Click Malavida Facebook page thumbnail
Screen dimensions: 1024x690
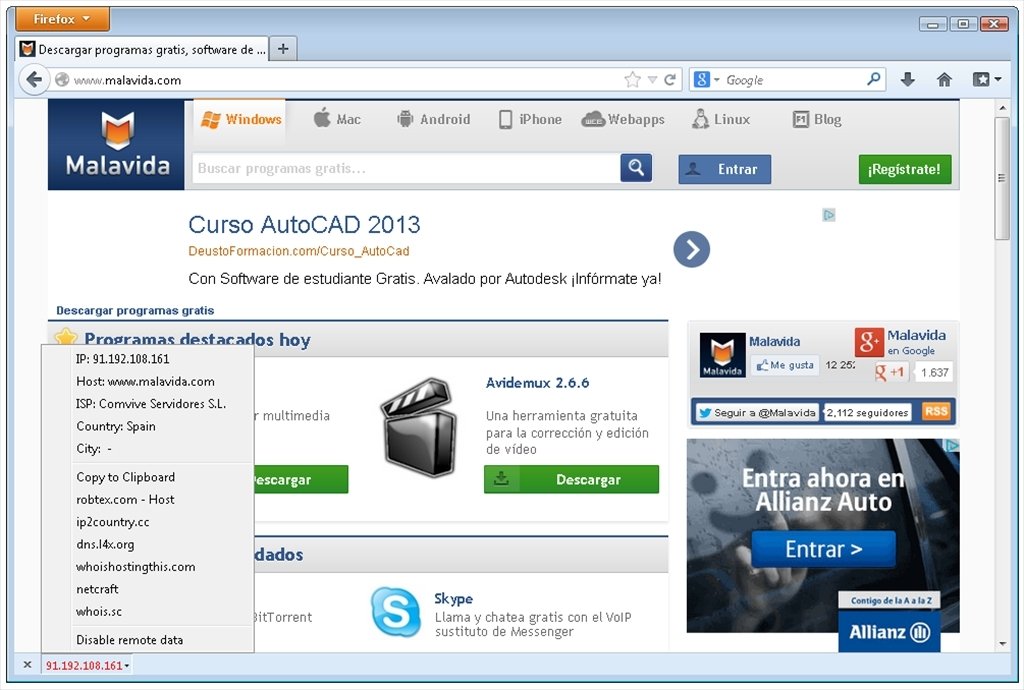tap(722, 355)
